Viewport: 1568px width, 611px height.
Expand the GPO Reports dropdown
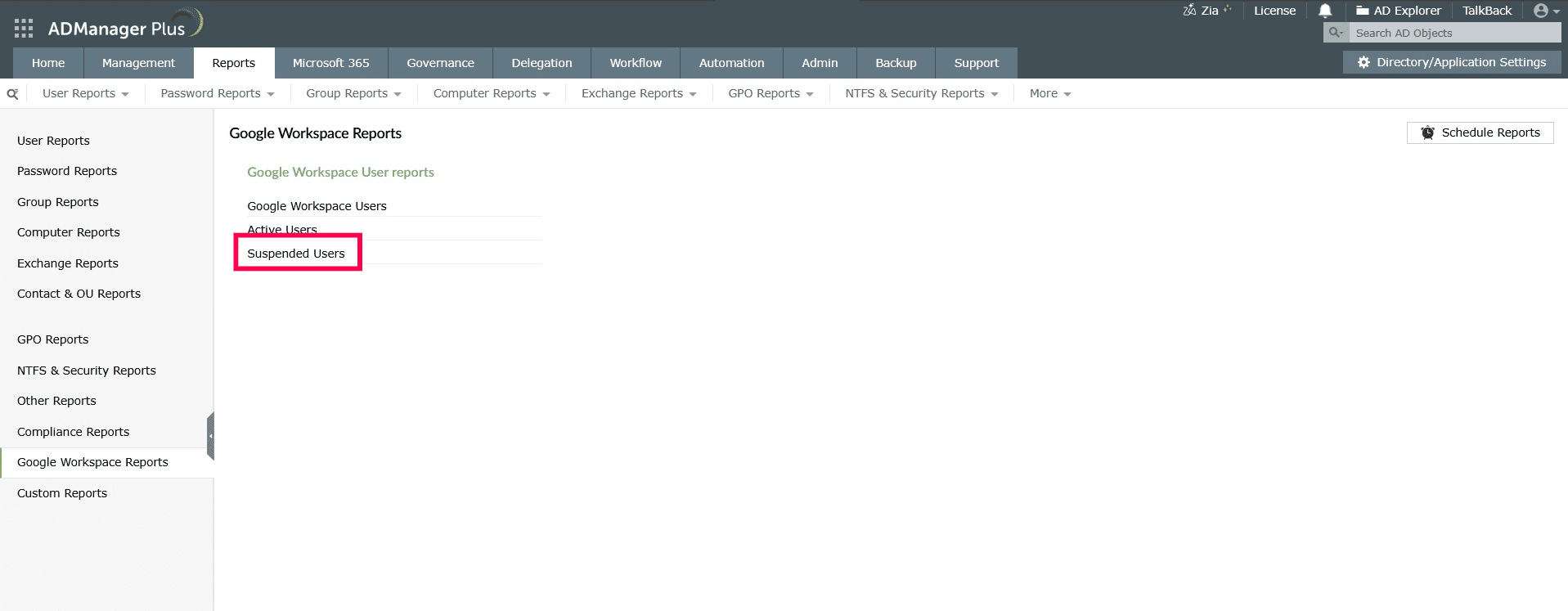coord(771,93)
